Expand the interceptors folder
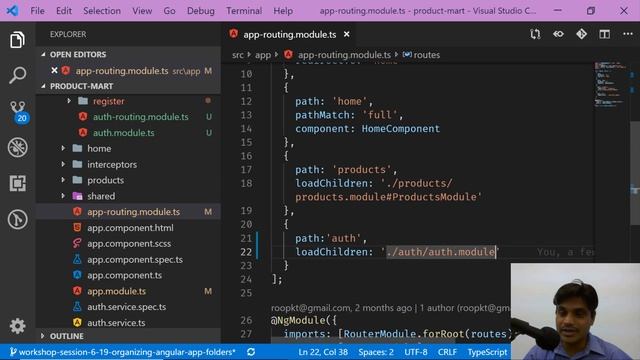Image resolution: width=640 pixels, height=360 pixels. (x=63, y=164)
